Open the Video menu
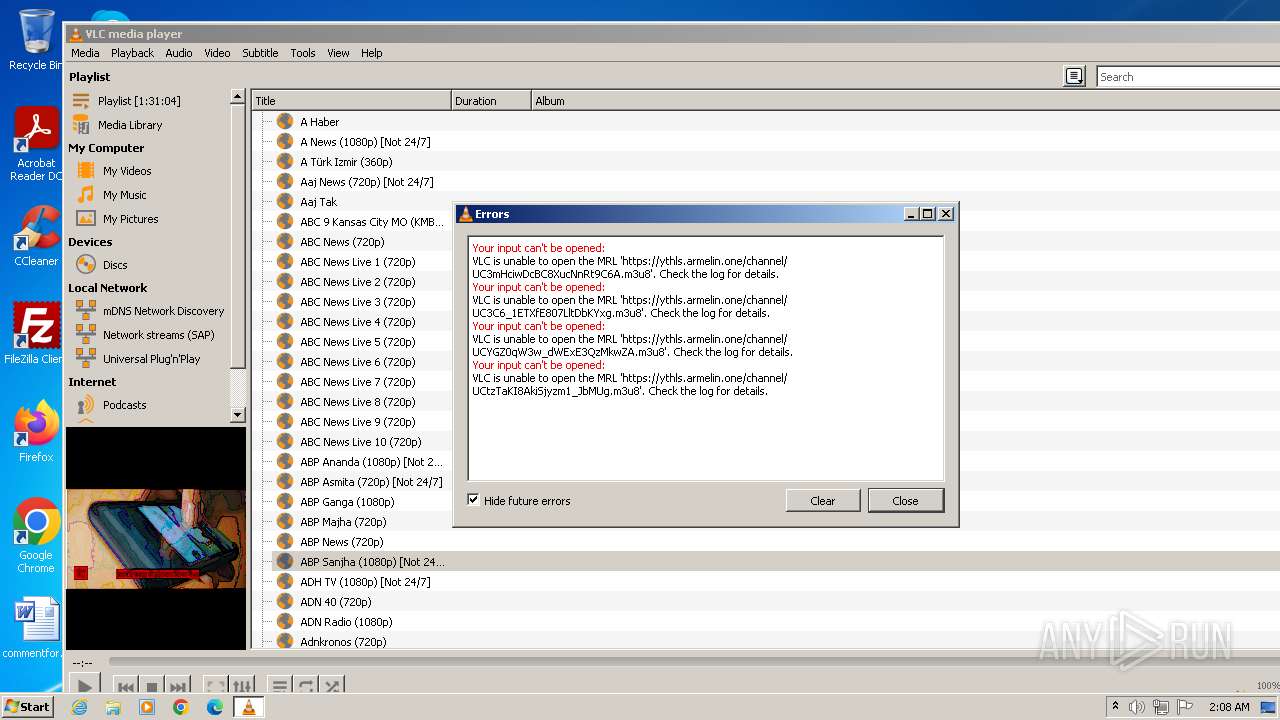This screenshot has width=1280, height=720. click(x=217, y=53)
